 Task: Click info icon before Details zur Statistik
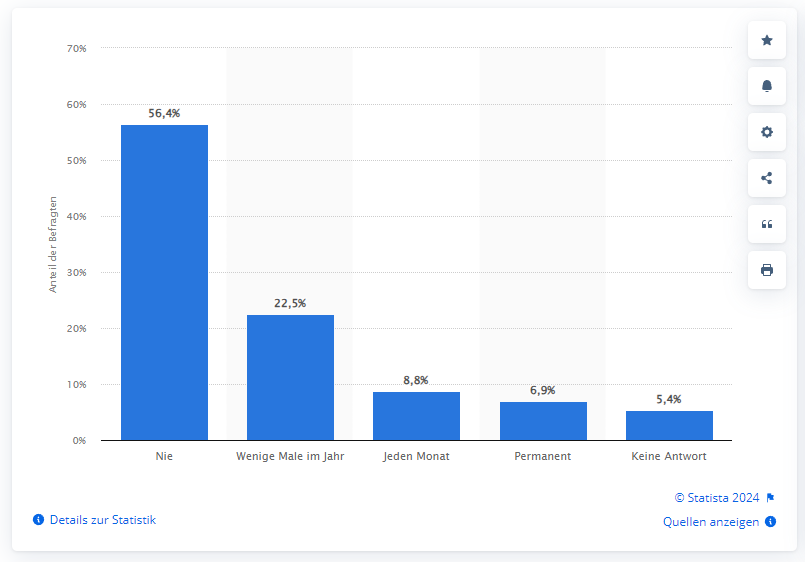[x=39, y=519]
